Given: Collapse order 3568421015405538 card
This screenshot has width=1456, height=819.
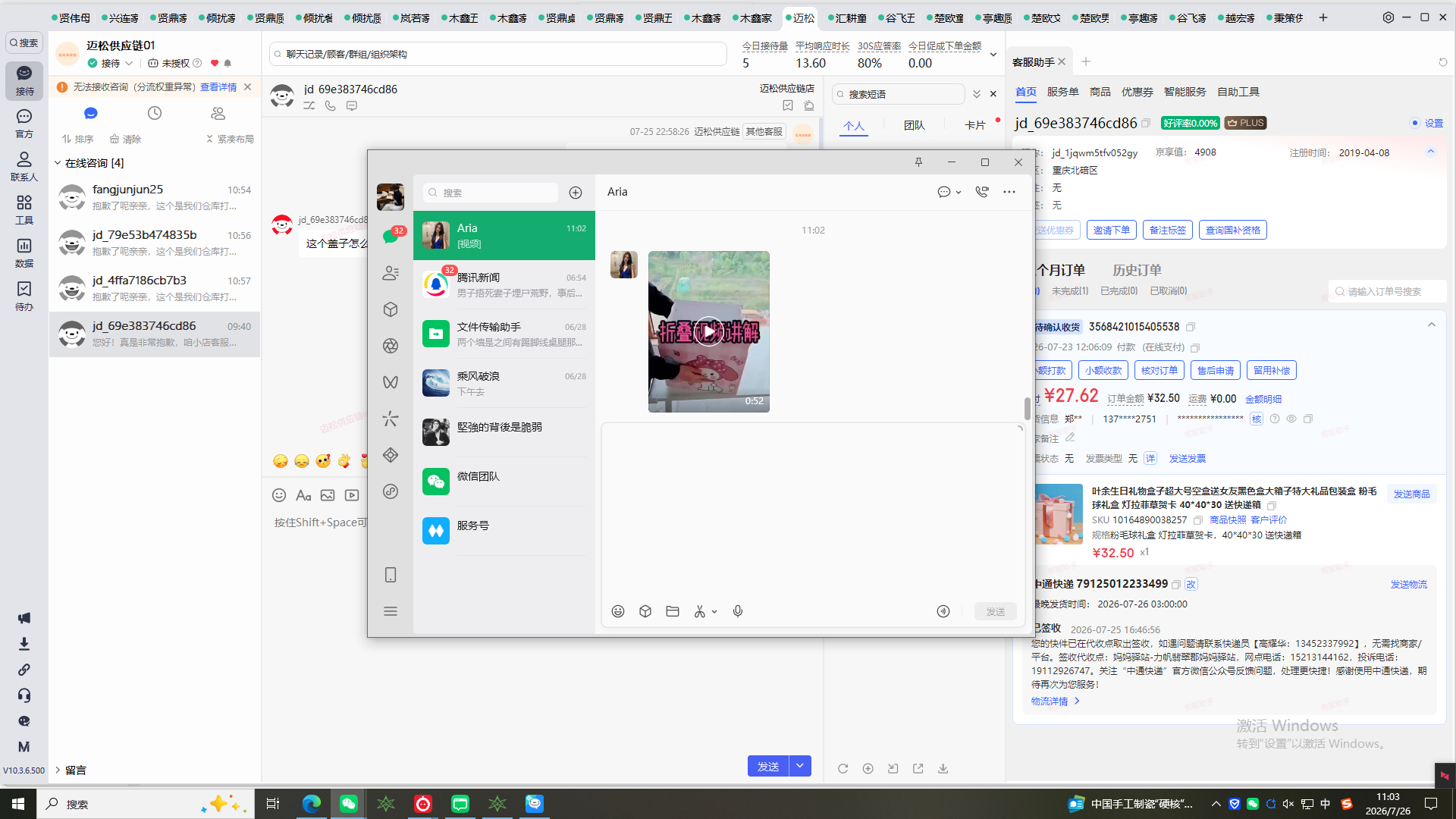Looking at the screenshot, I should 1432,325.
